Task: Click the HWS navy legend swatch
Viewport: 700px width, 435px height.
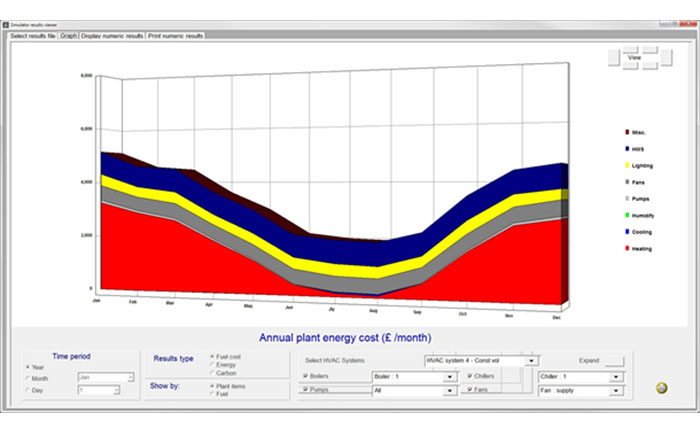Action: 627,149
